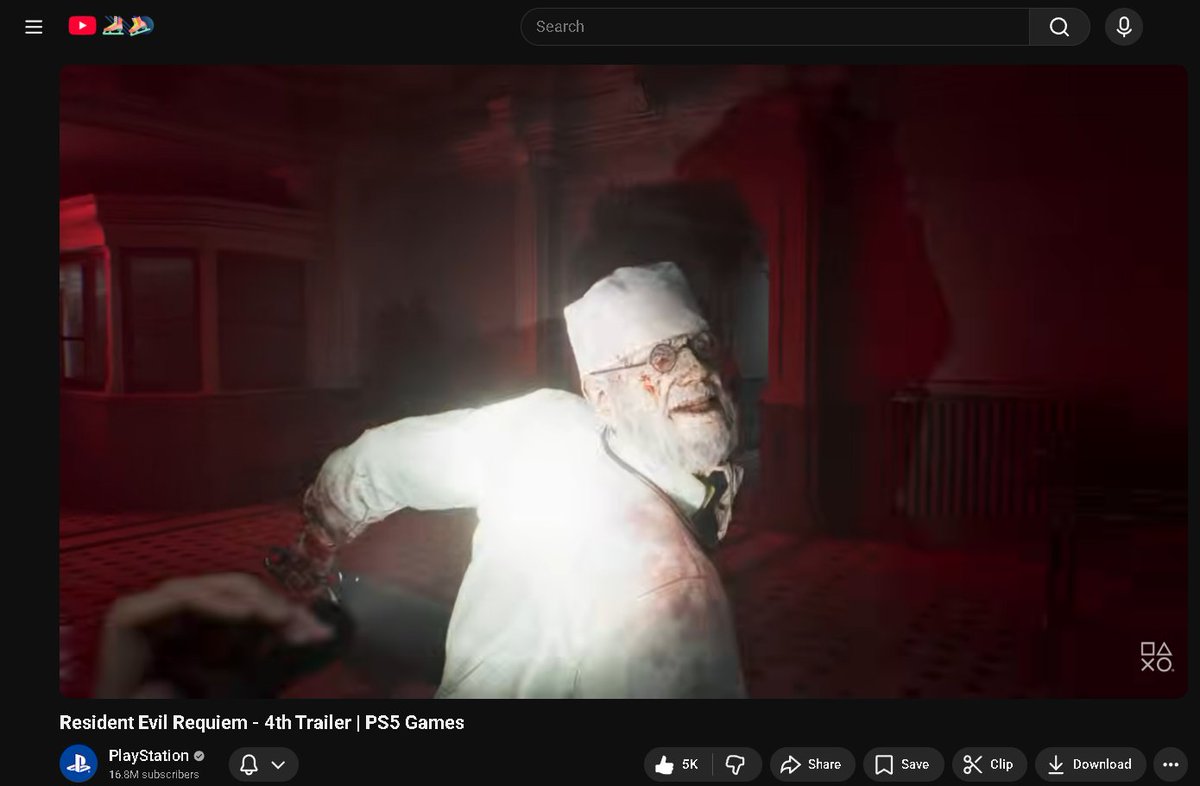Download the video
The width and height of the screenshot is (1200, 786).
1090,765
